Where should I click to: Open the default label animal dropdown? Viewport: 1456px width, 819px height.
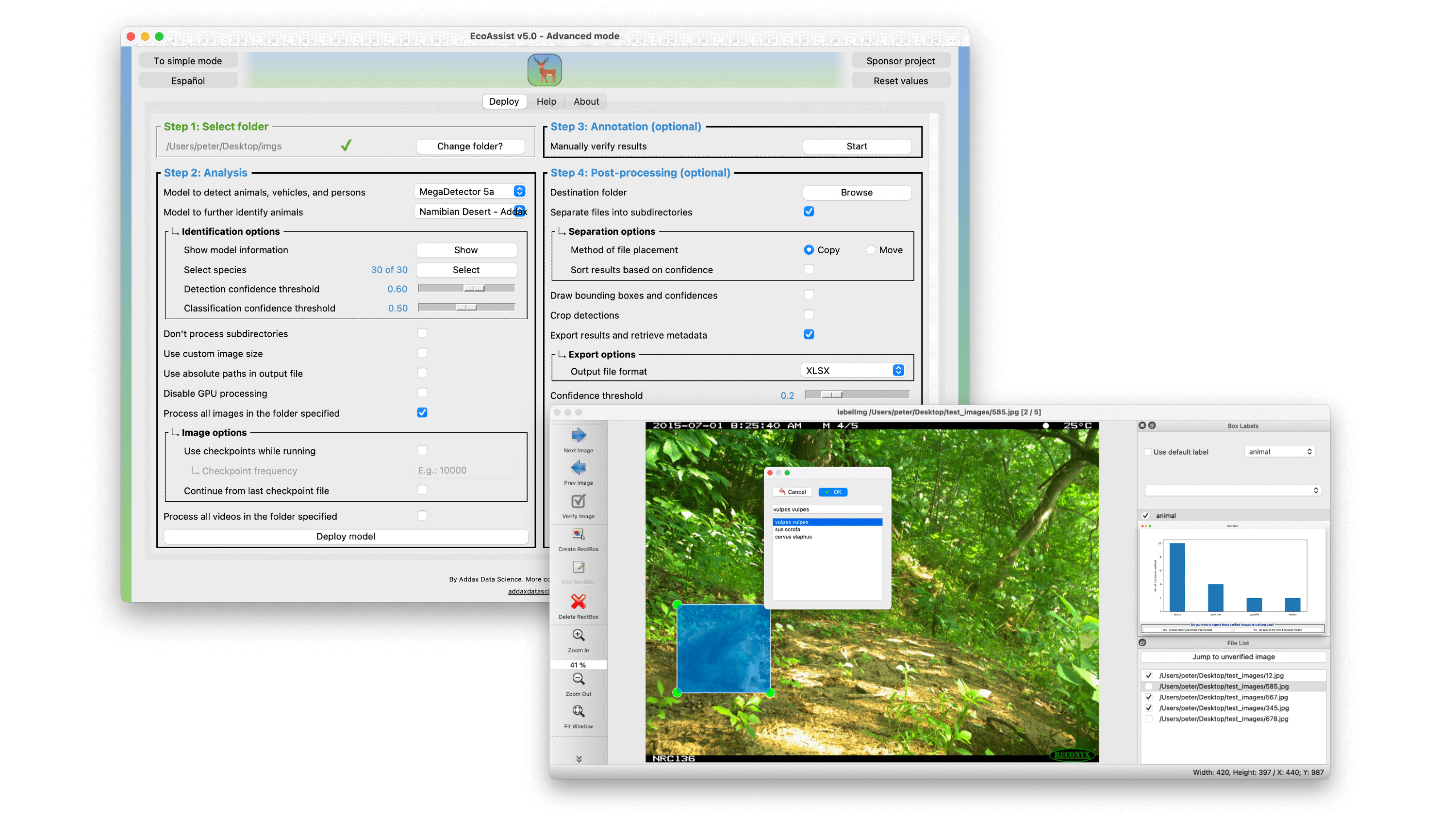(x=1280, y=452)
